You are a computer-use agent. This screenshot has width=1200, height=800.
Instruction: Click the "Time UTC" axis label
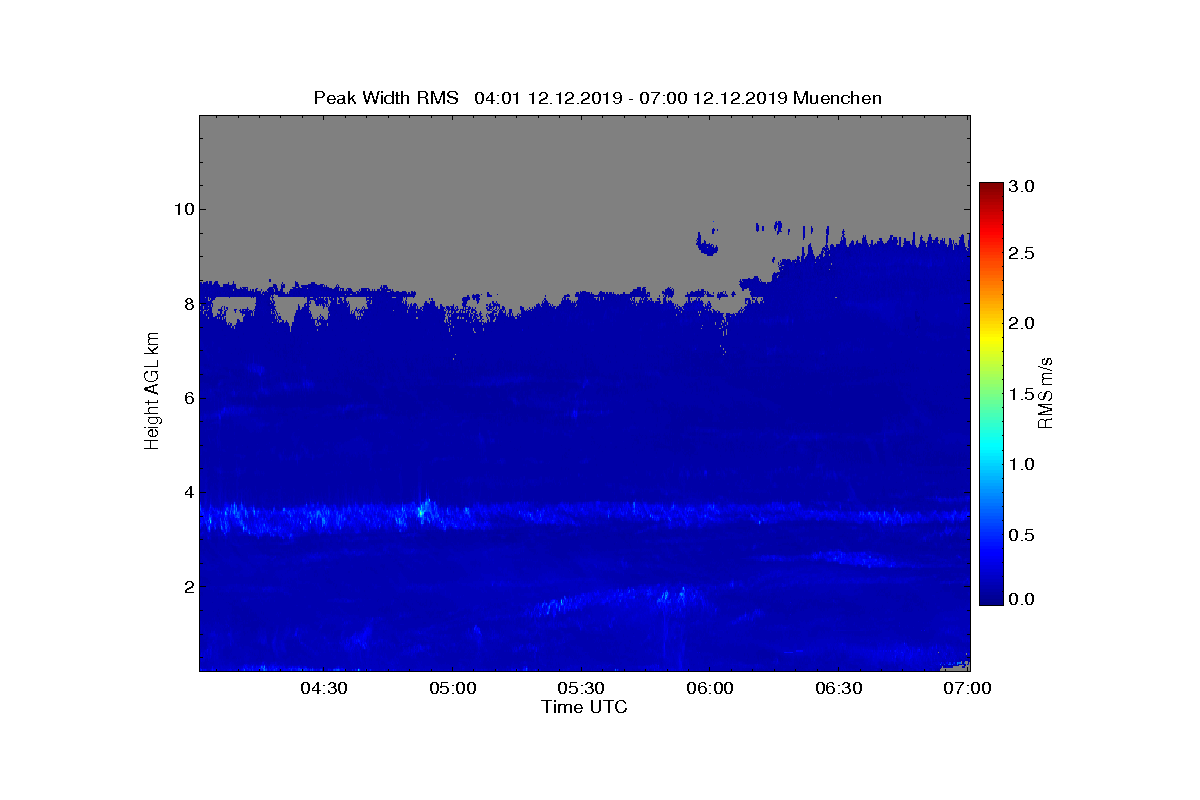(585, 707)
